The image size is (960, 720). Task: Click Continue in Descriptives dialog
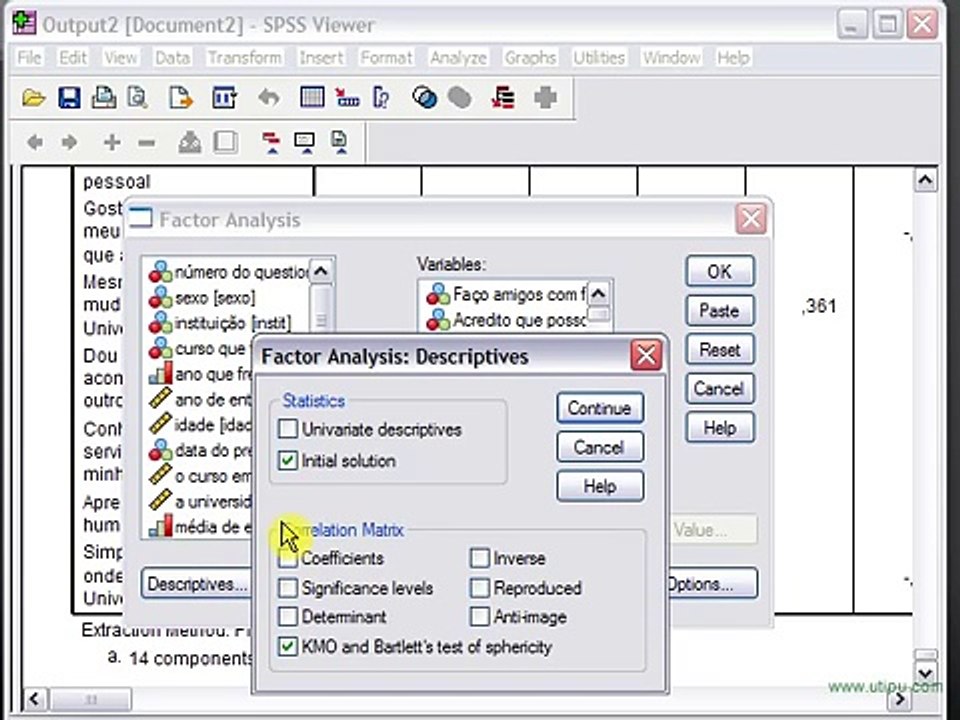pyautogui.click(x=600, y=408)
